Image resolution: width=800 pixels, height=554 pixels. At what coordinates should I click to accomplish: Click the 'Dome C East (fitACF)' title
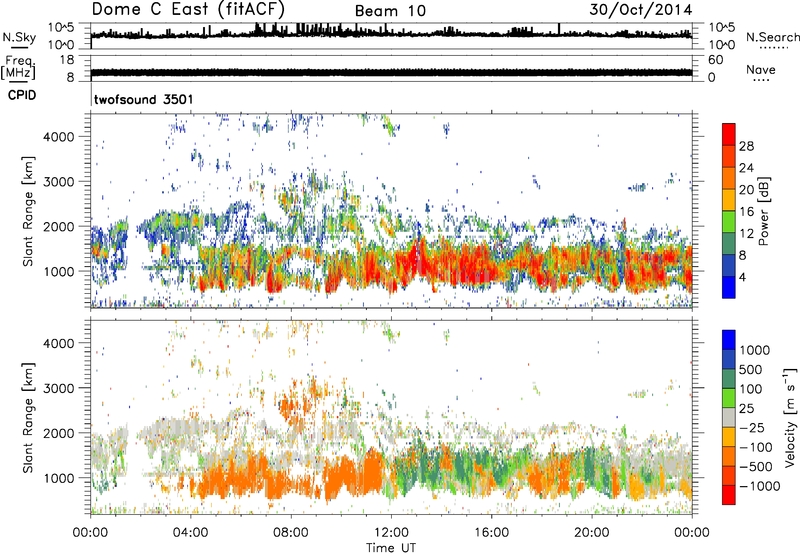pos(188,9)
